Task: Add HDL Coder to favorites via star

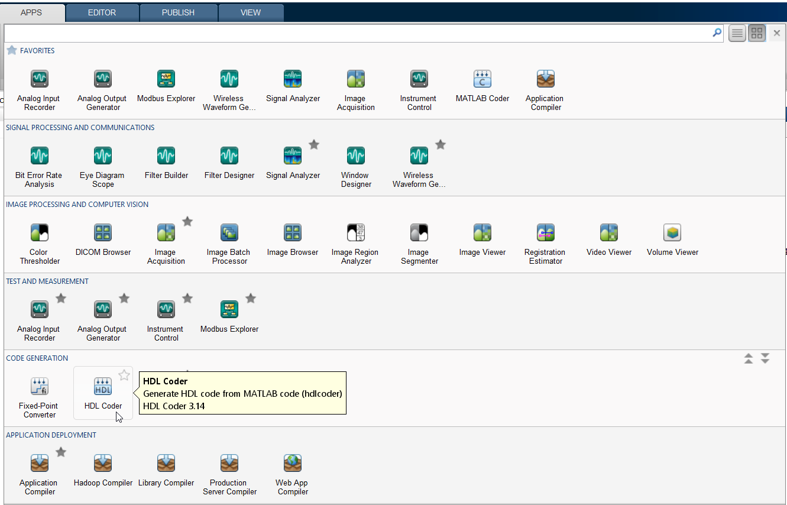Action: point(124,375)
